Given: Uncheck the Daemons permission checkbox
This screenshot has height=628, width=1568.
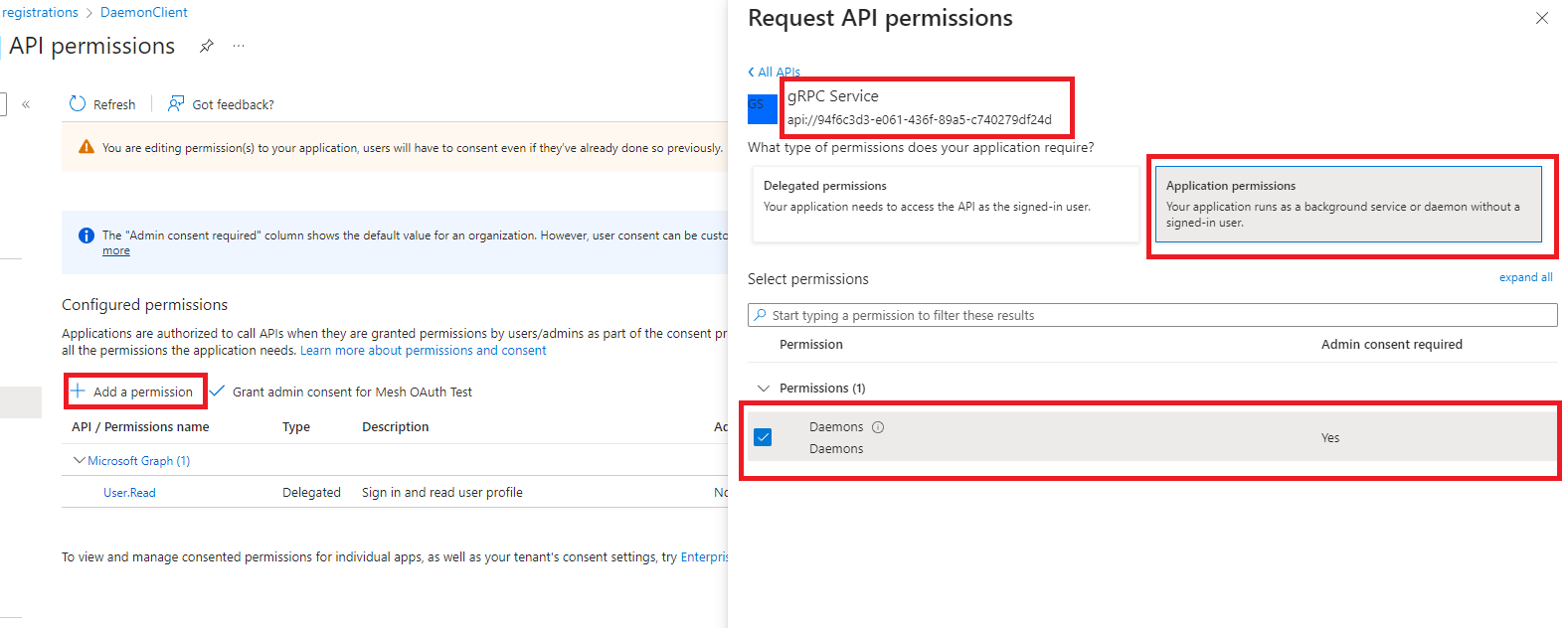Looking at the screenshot, I should pos(763,437).
